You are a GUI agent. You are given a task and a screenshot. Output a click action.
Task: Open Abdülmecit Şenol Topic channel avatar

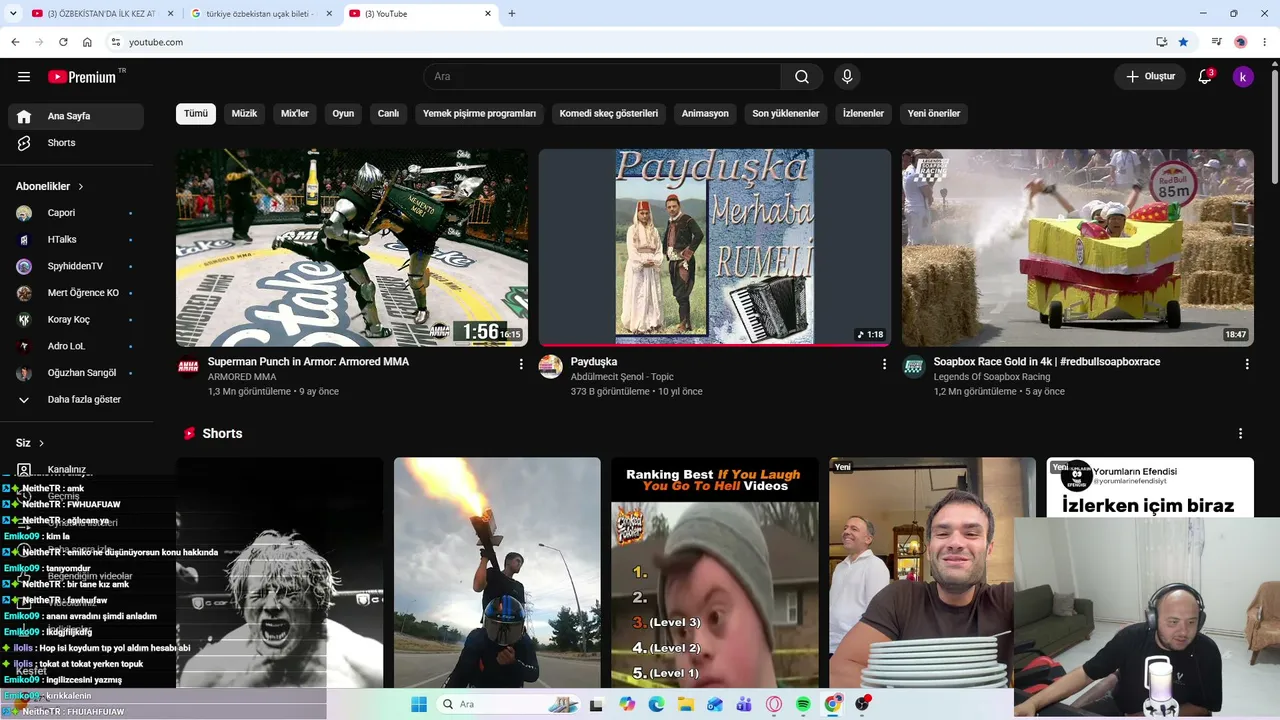coord(551,367)
